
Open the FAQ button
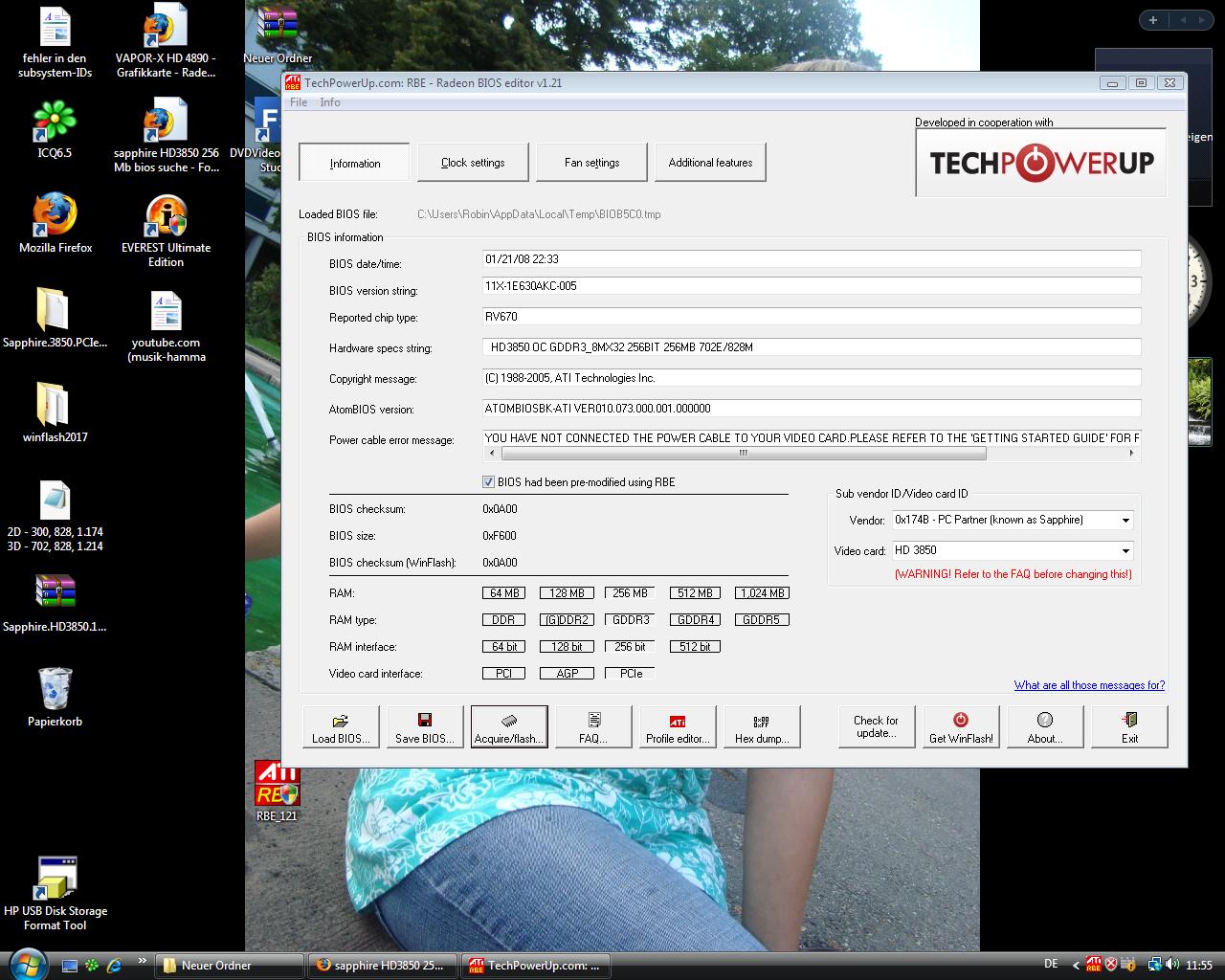(593, 727)
